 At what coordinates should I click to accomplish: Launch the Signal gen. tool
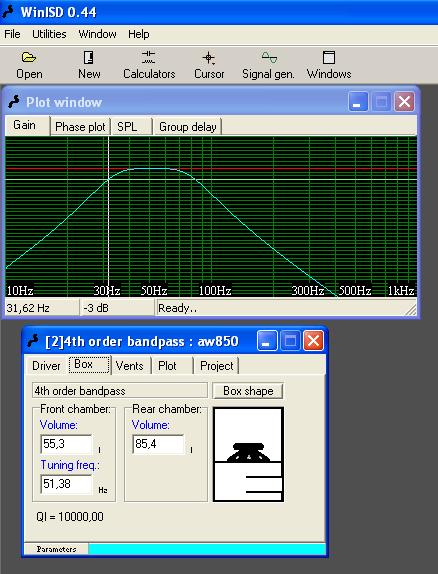pyautogui.click(x=269, y=57)
